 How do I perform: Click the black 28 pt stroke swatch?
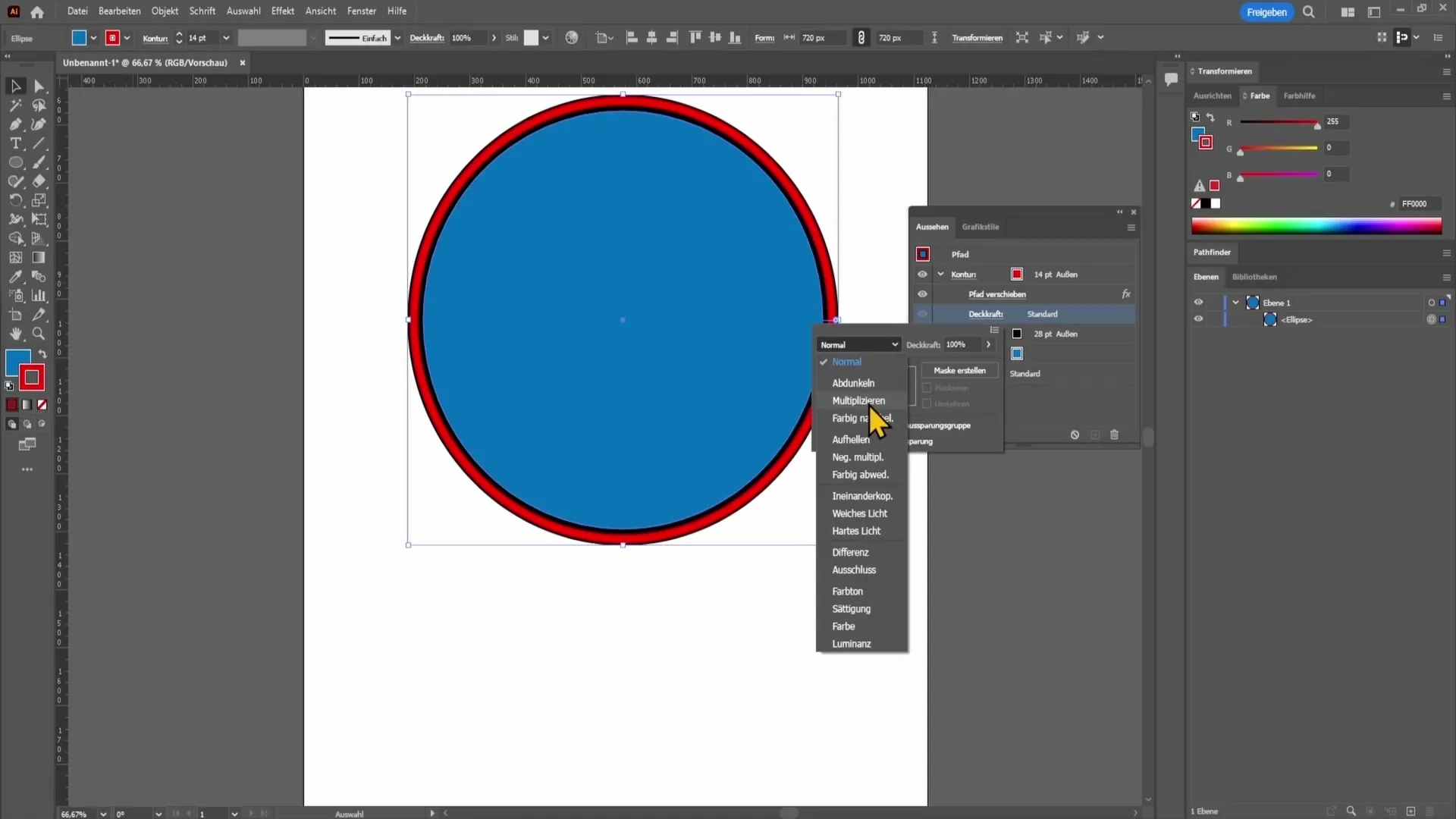tap(1017, 334)
